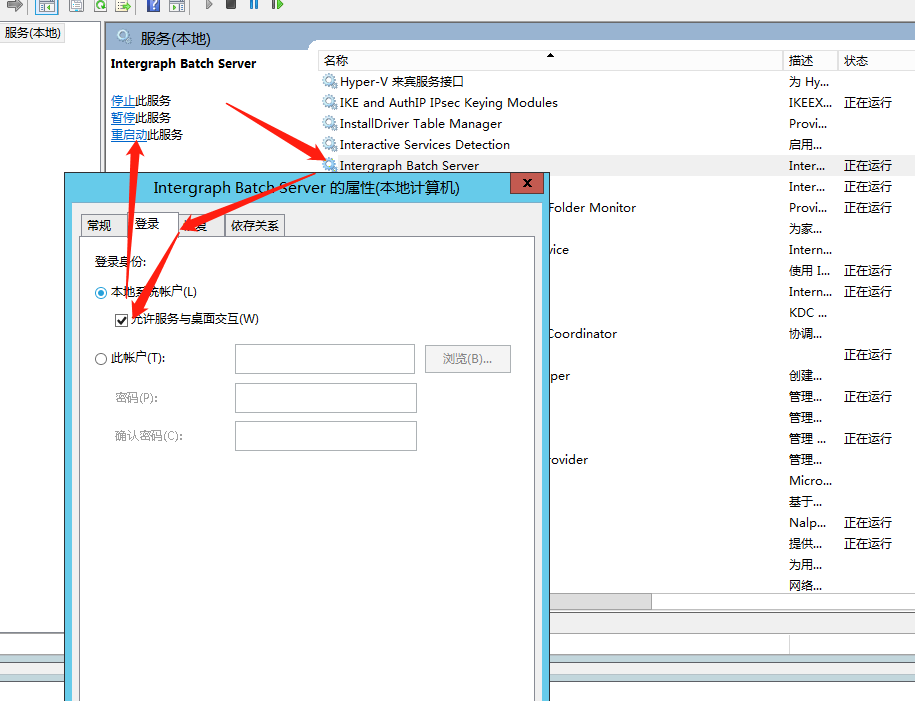The width and height of the screenshot is (915, 701).
Task: Click the 此帐户 account name input field
Action: tap(325, 358)
